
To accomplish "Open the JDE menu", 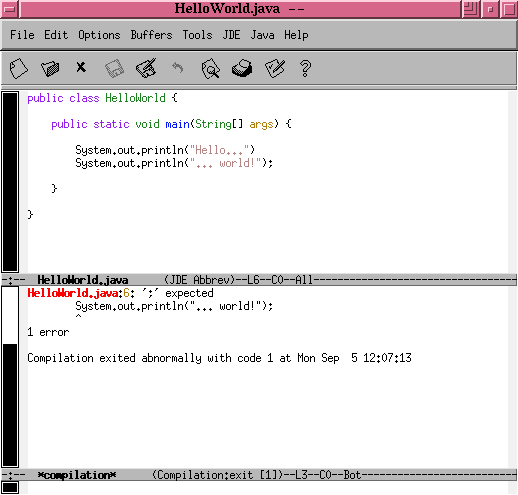I will (x=231, y=35).
